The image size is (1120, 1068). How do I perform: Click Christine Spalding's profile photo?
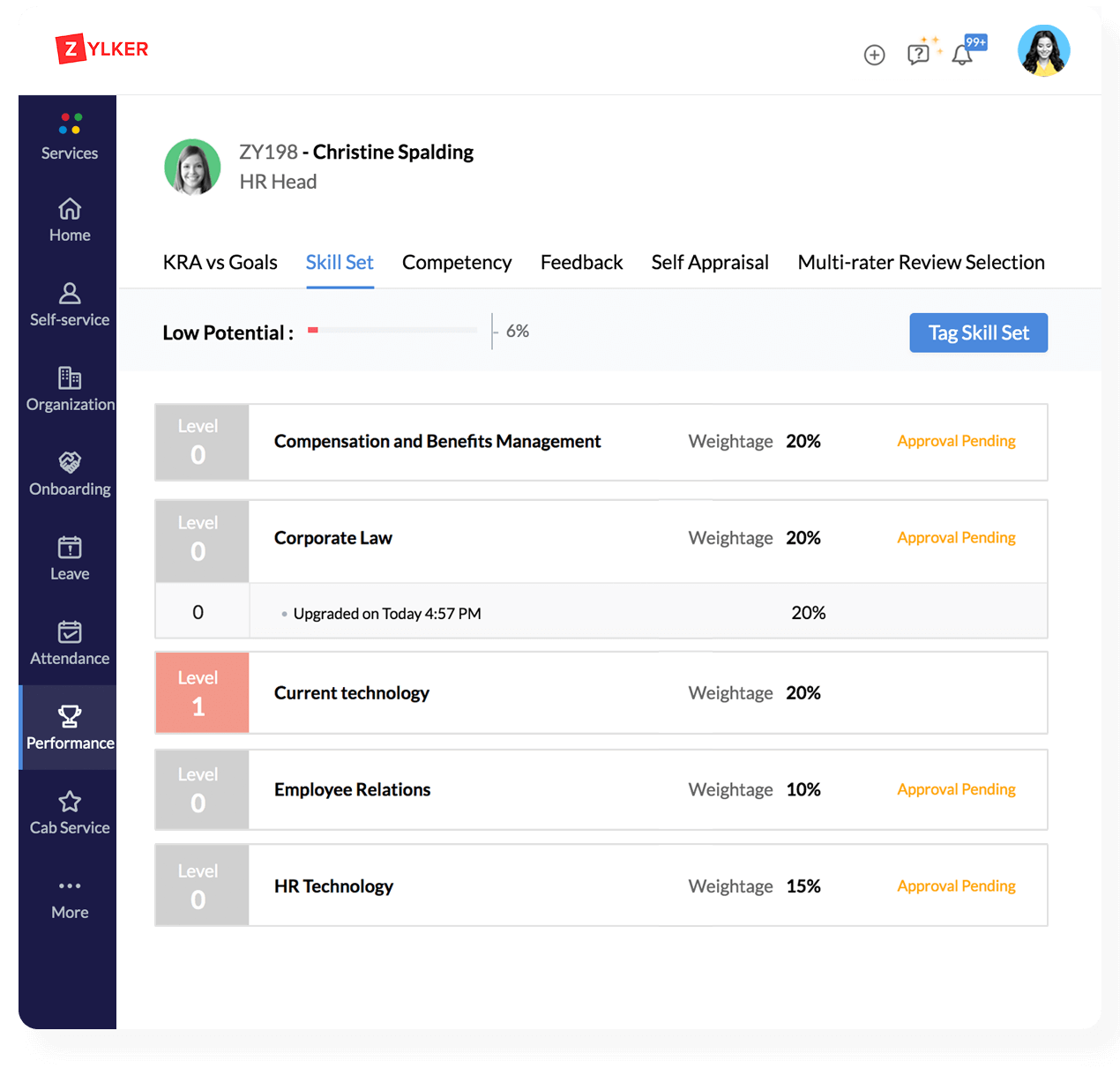pyautogui.click(x=192, y=167)
